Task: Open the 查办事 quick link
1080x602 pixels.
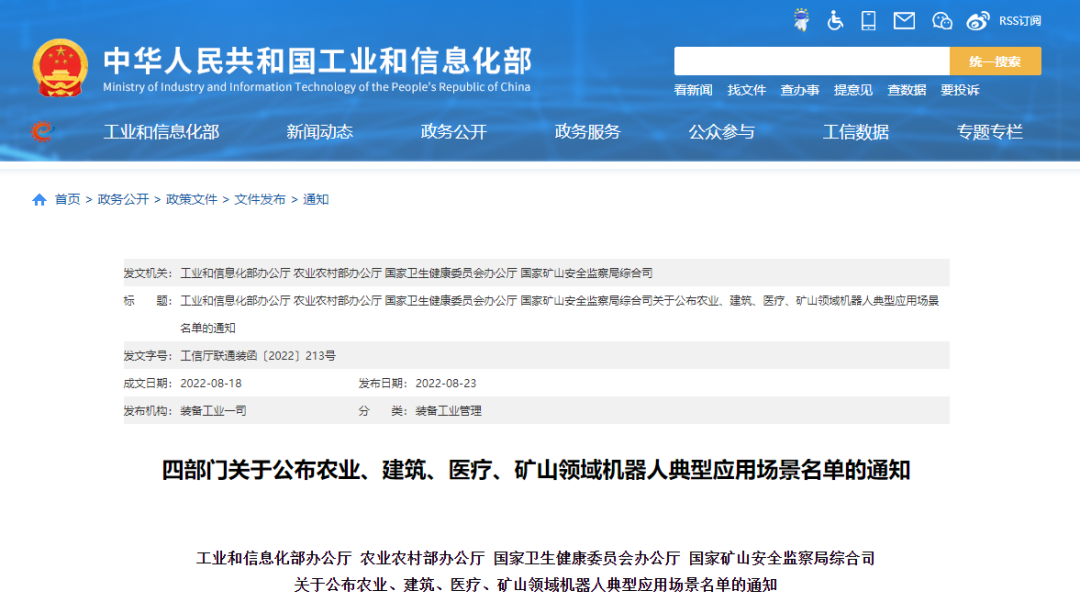Action: 800,90
